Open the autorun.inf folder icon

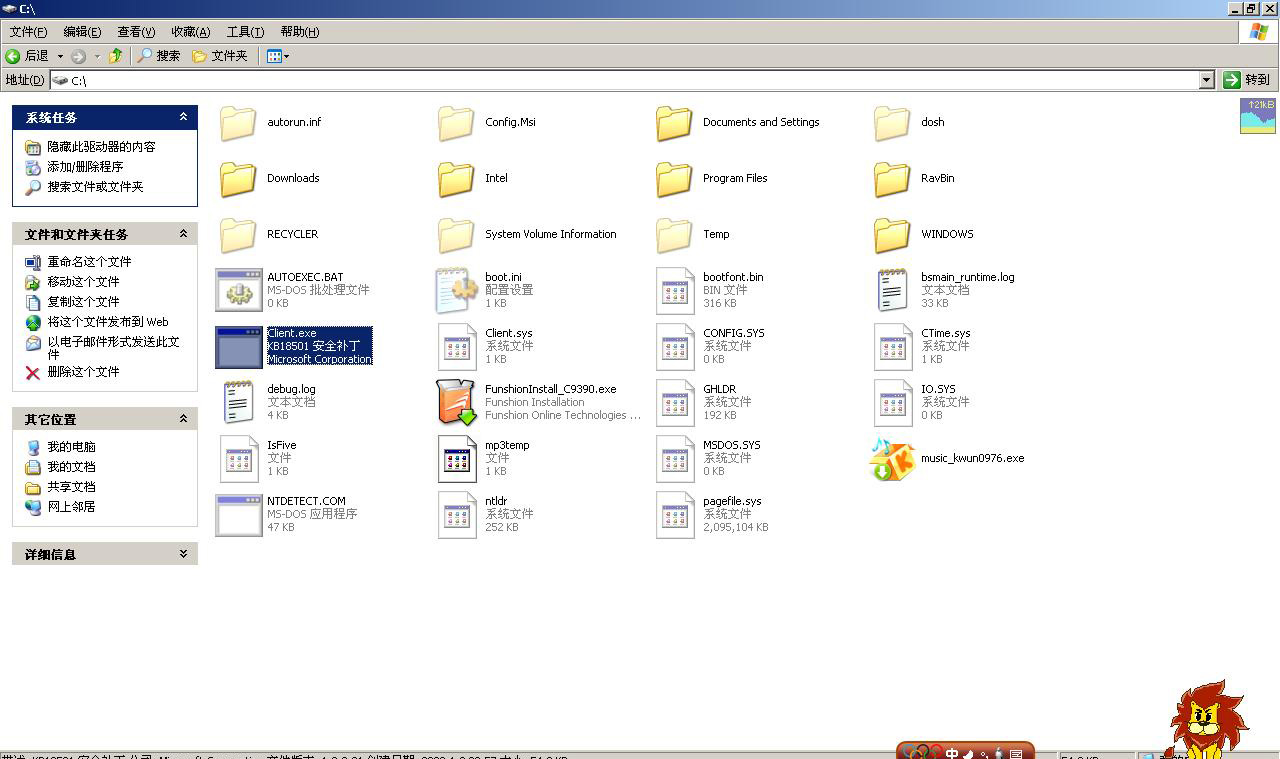pyautogui.click(x=238, y=123)
